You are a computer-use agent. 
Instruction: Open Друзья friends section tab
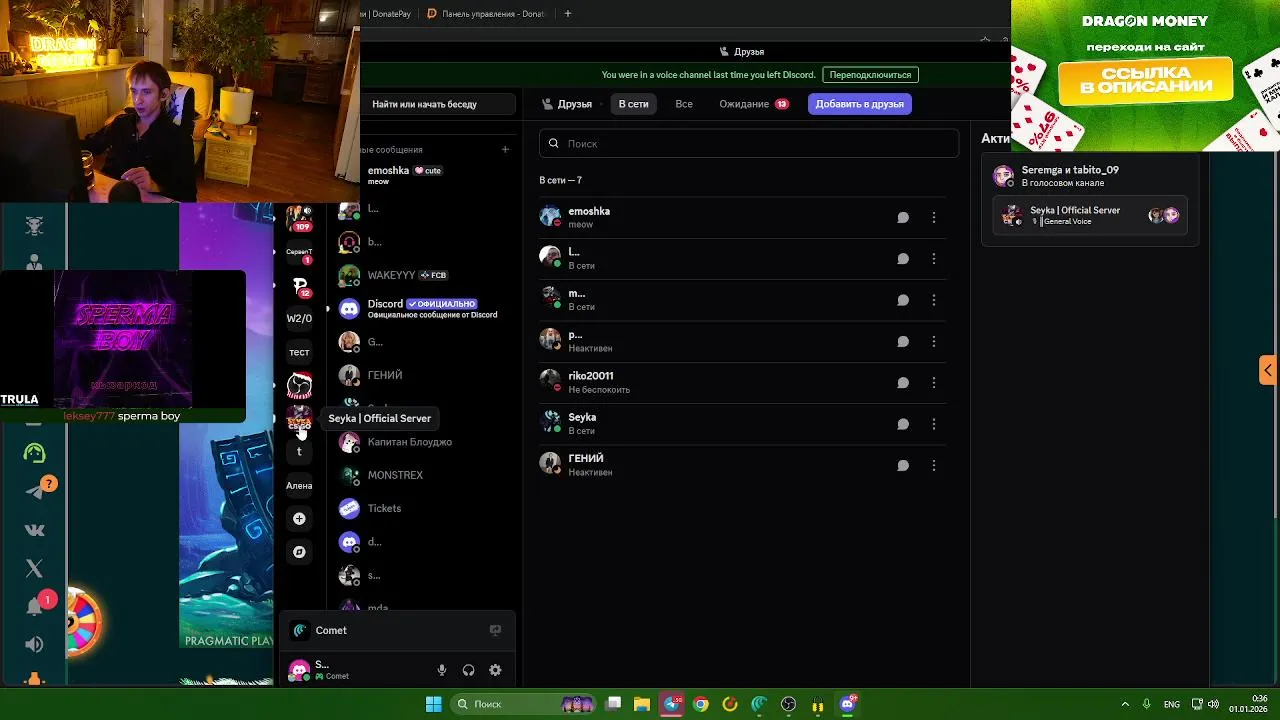click(567, 104)
